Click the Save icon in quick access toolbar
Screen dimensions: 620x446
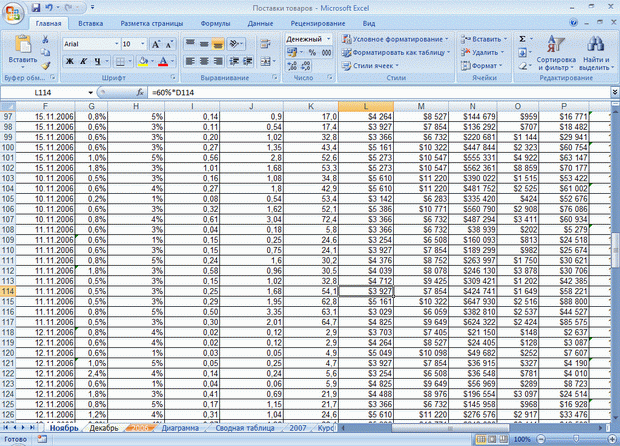pos(36,8)
